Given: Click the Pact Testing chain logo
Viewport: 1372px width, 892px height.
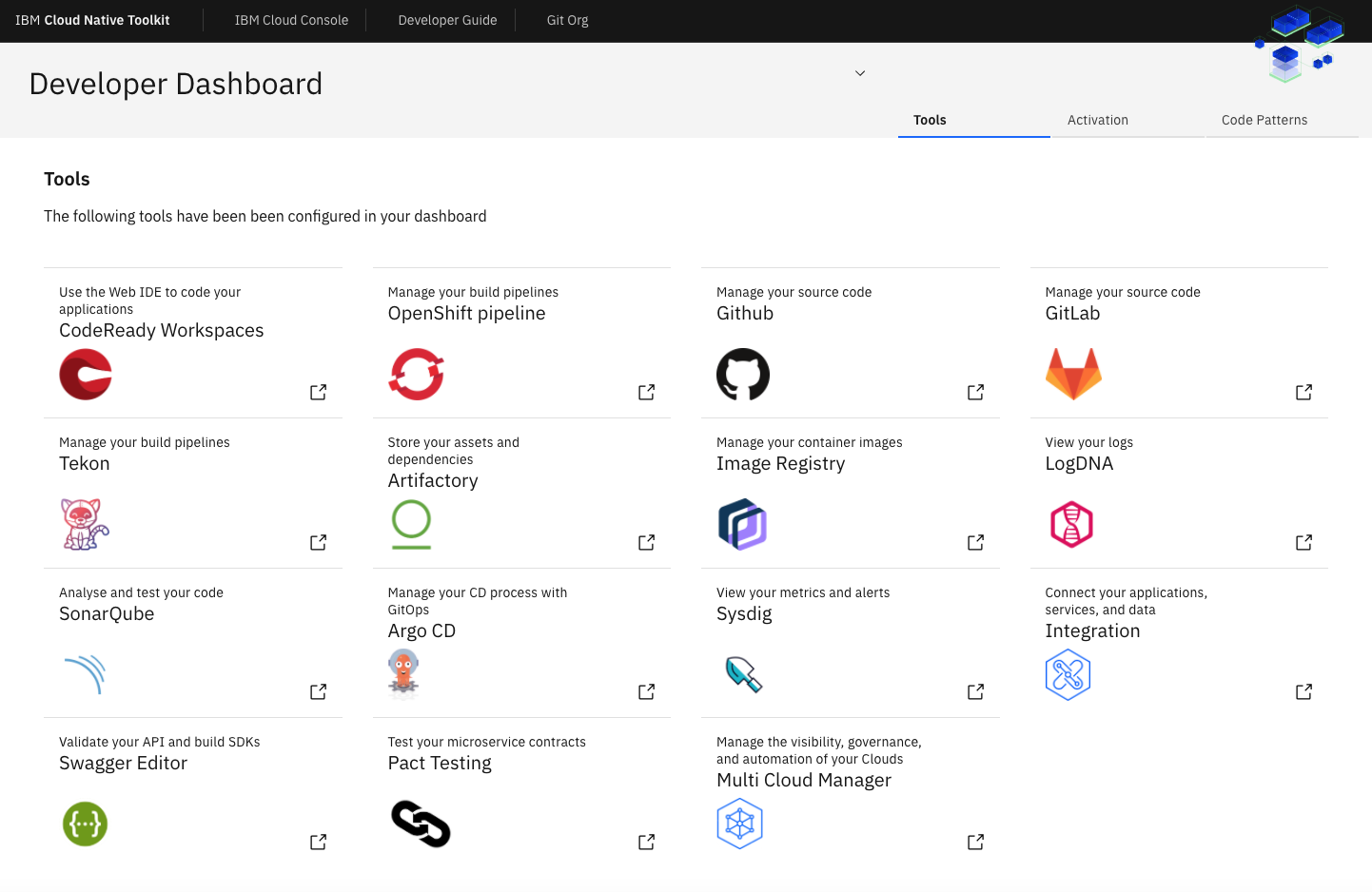Looking at the screenshot, I should [421, 824].
